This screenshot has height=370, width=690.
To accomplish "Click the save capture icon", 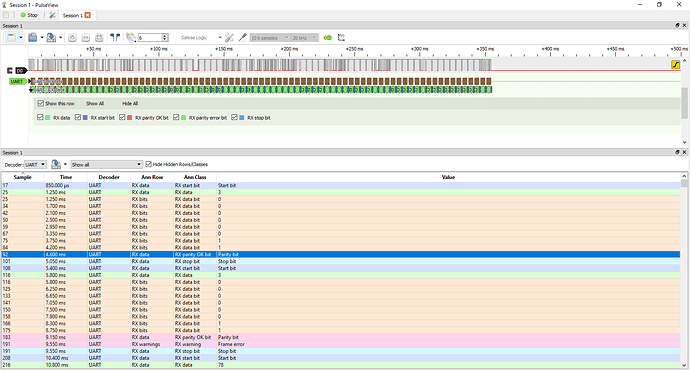I will [x=51, y=38].
